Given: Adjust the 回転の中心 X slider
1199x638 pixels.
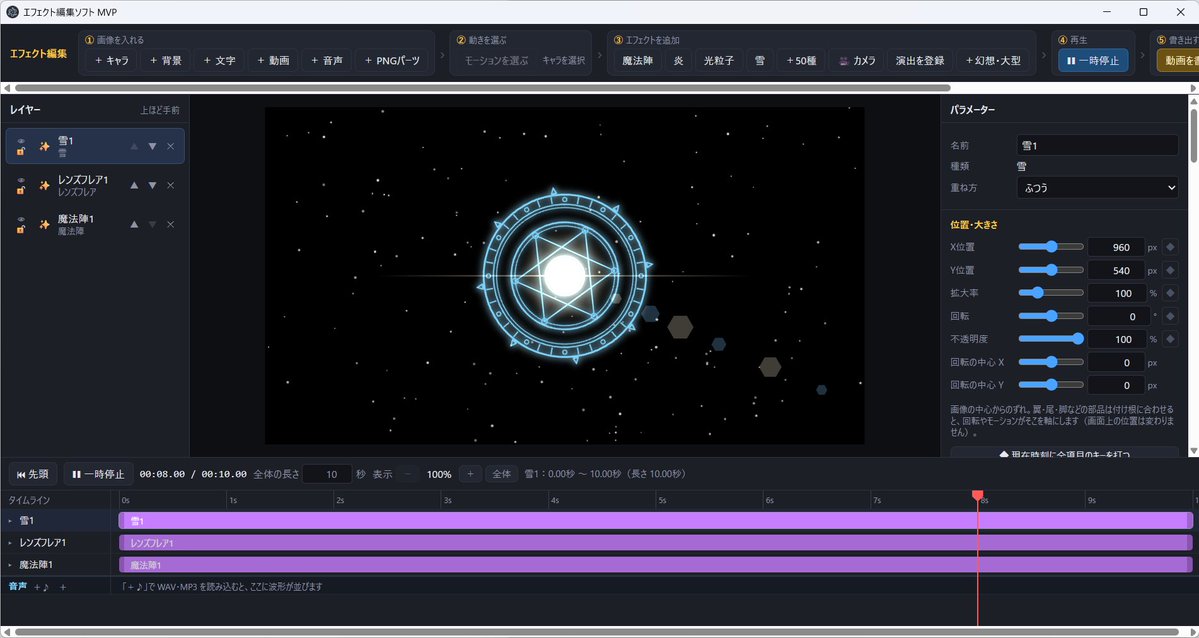Looking at the screenshot, I should coord(1051,362).
